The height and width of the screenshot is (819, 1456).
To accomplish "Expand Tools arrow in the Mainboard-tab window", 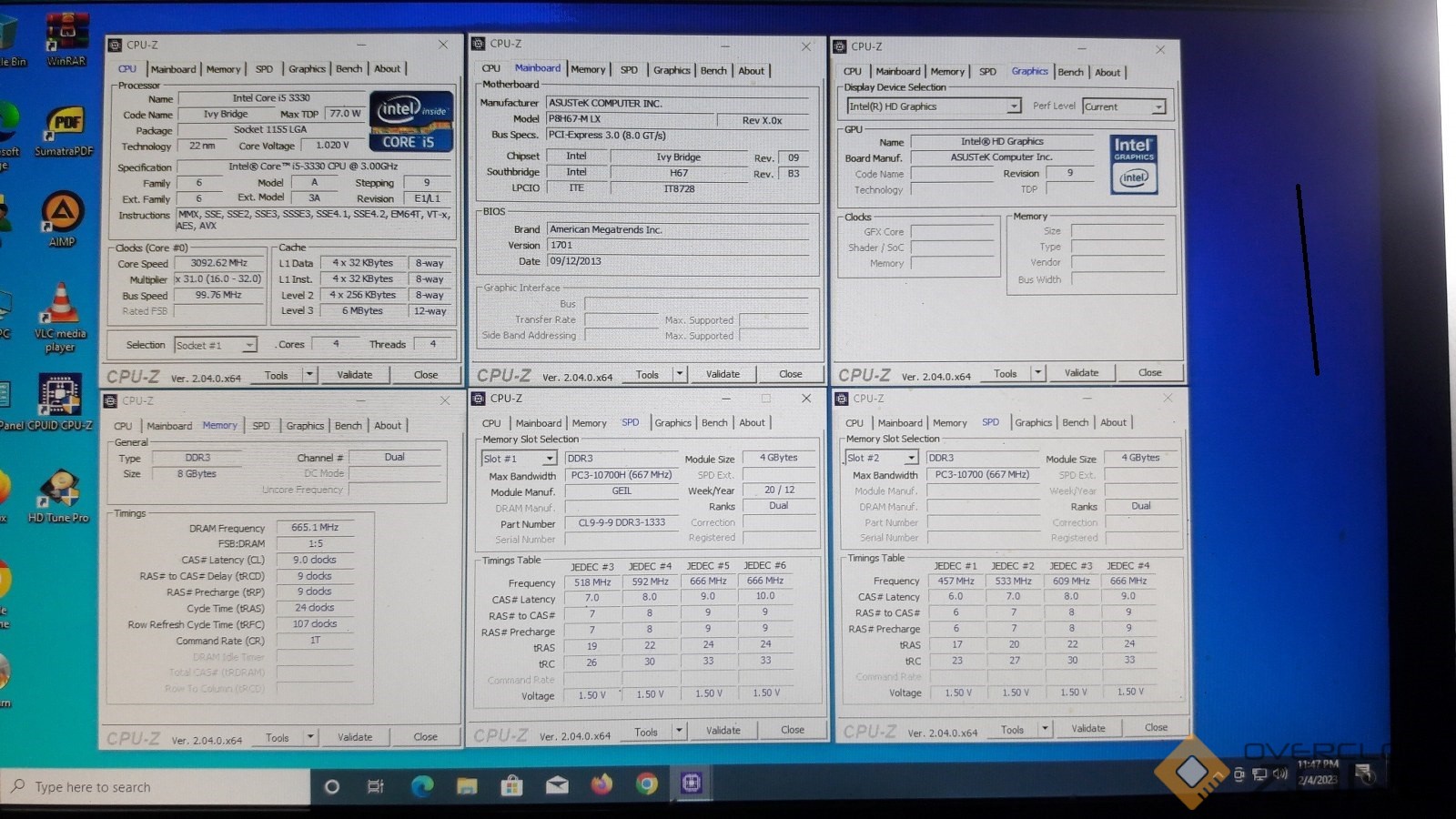I will 679,374.
